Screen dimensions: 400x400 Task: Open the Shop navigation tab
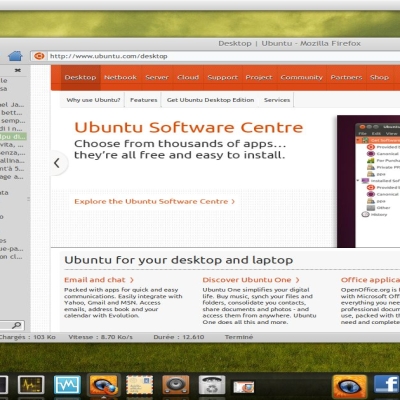[x=379, y=77]
